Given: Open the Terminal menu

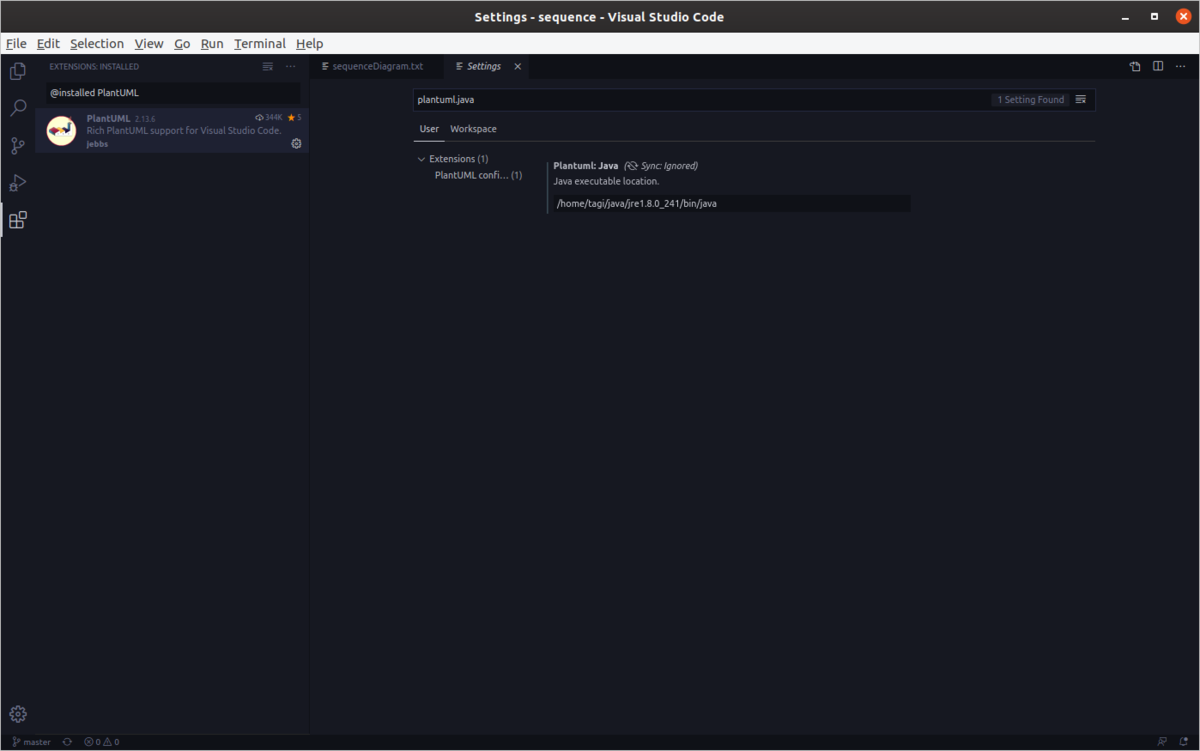Looking at the screenshot, I should tap(260, 44).
